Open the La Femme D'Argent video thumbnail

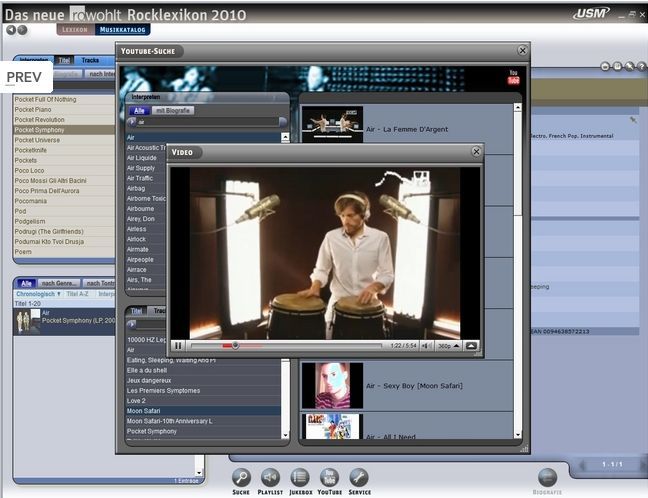click(x=332, y=124)
